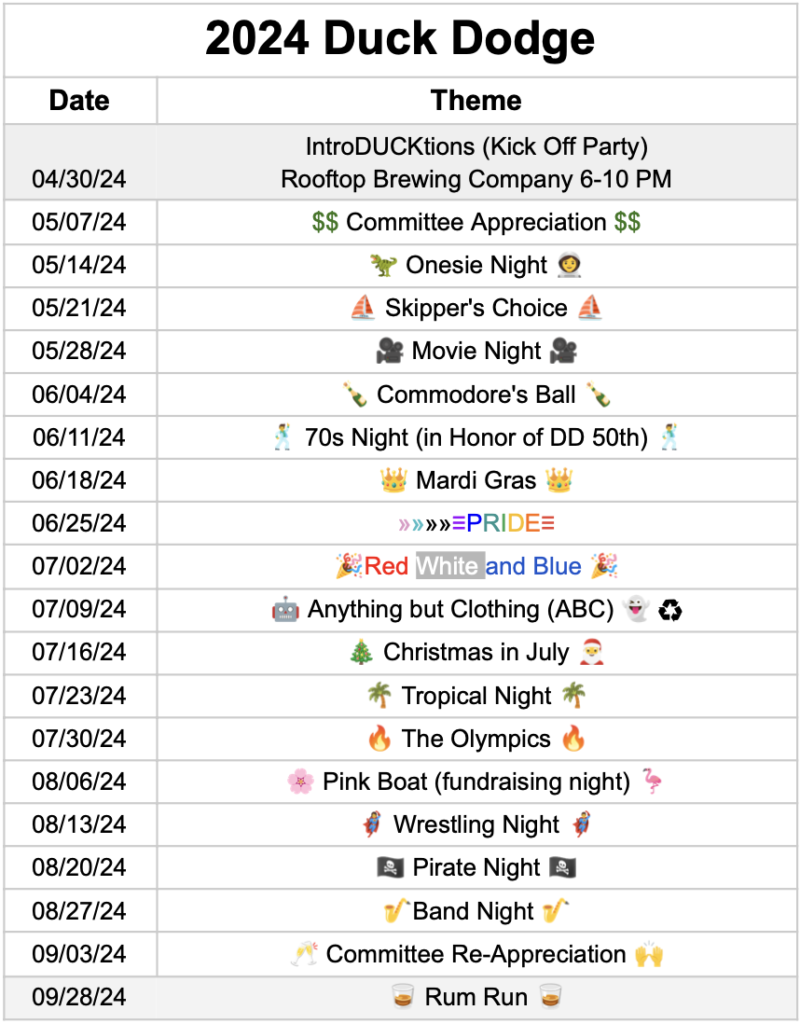Select the Santa emoji after Christmas in July

tap(593, 652)
